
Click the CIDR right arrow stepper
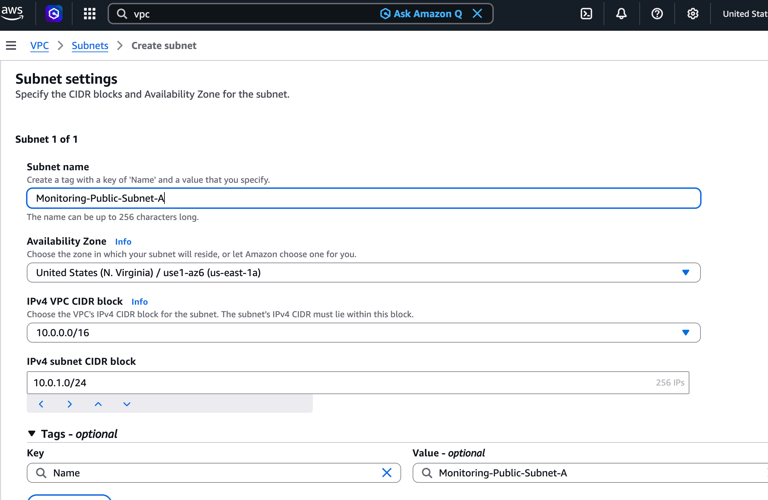point(70,404)
